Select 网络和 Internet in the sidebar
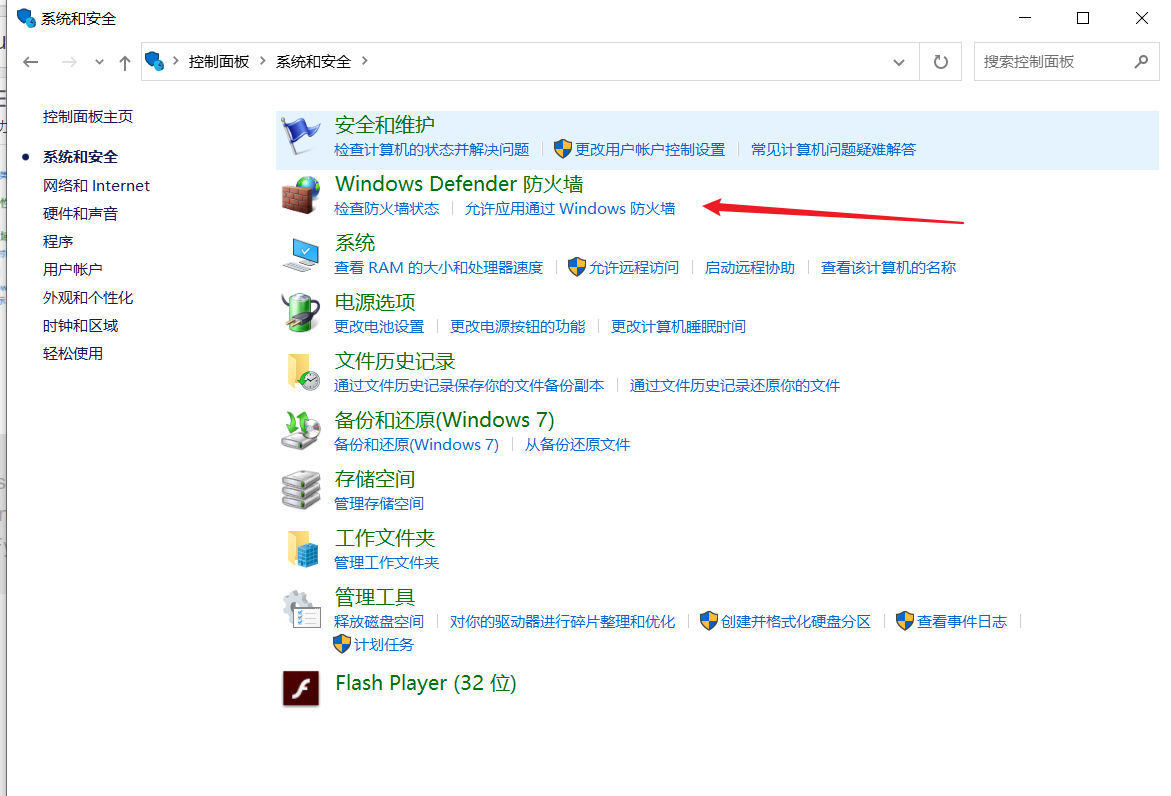This screenshot has height=796, width=1171. tap(96, 185)
